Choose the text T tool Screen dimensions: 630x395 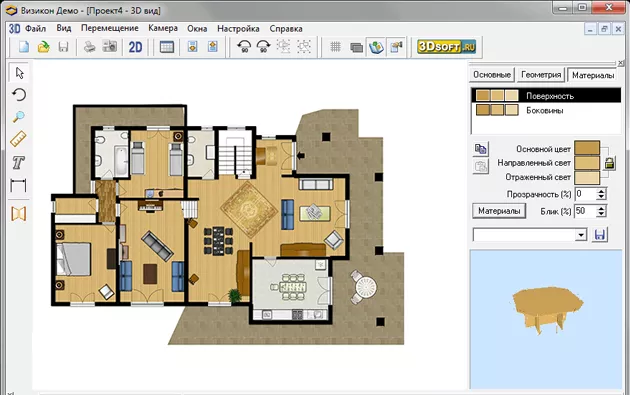coord(18,162)
